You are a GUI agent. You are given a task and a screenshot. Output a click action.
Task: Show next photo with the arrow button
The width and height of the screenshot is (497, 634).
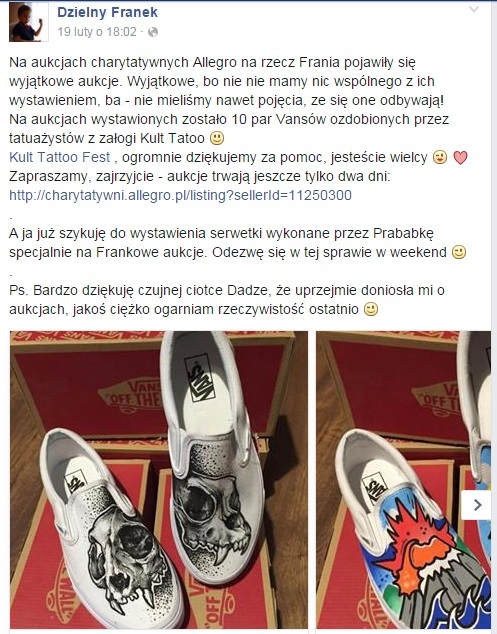pyautogui.click(x=477, y=505)
